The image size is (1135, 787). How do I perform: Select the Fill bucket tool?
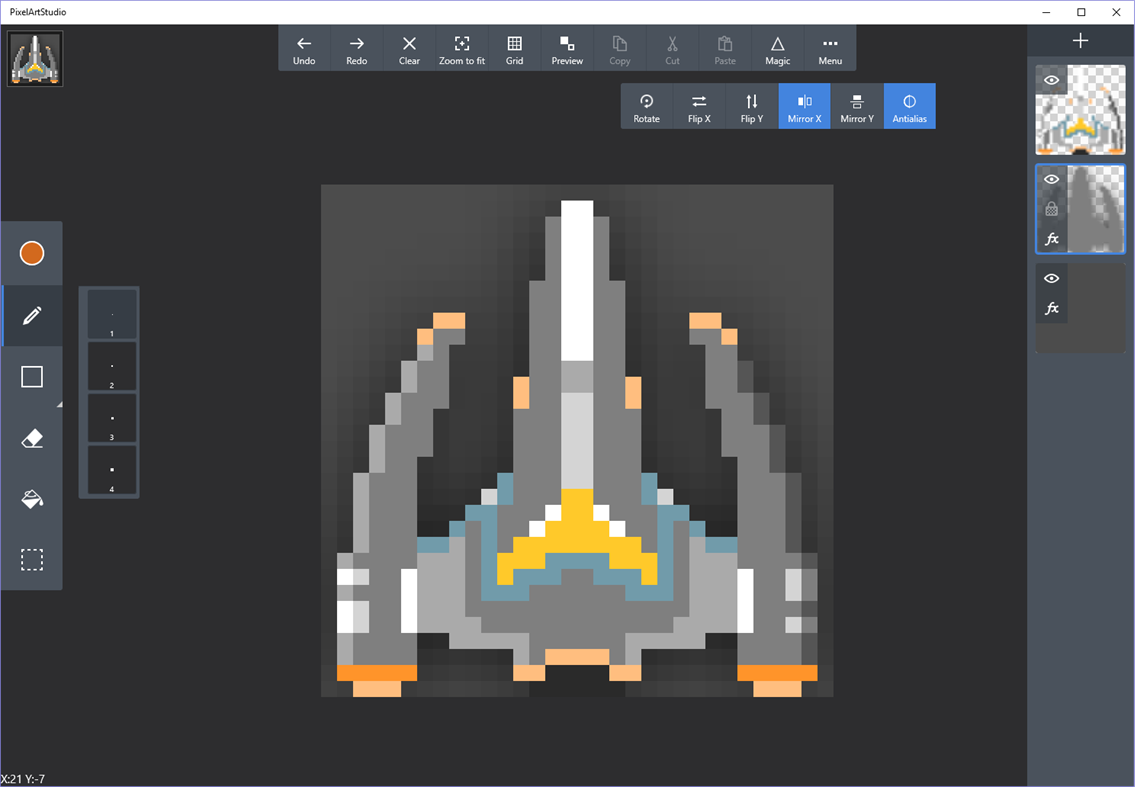coord(31,499)
